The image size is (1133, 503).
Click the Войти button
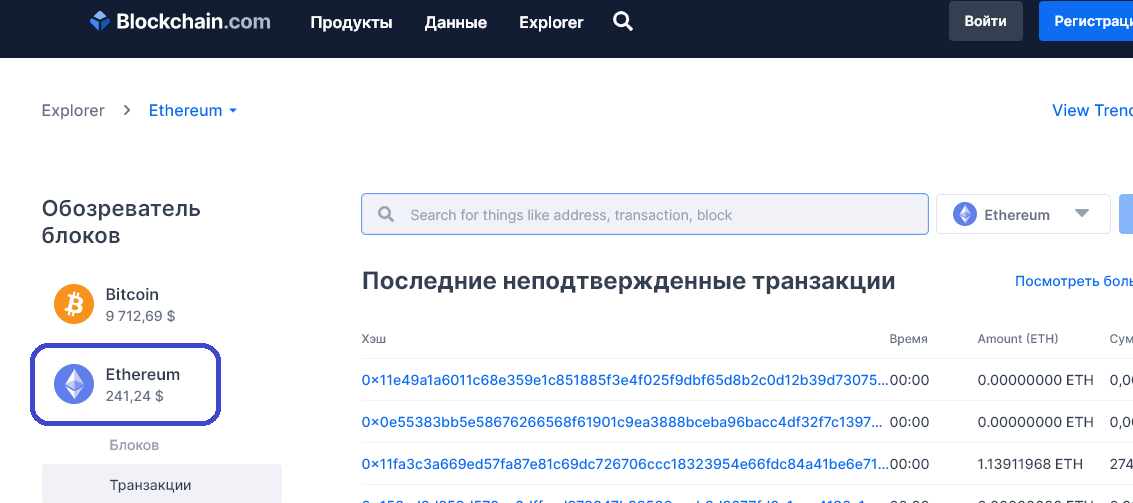985,21
